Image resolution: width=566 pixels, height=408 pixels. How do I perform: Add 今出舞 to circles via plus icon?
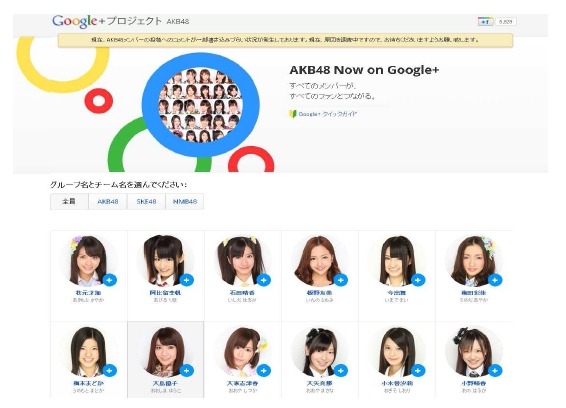[418, 280]
